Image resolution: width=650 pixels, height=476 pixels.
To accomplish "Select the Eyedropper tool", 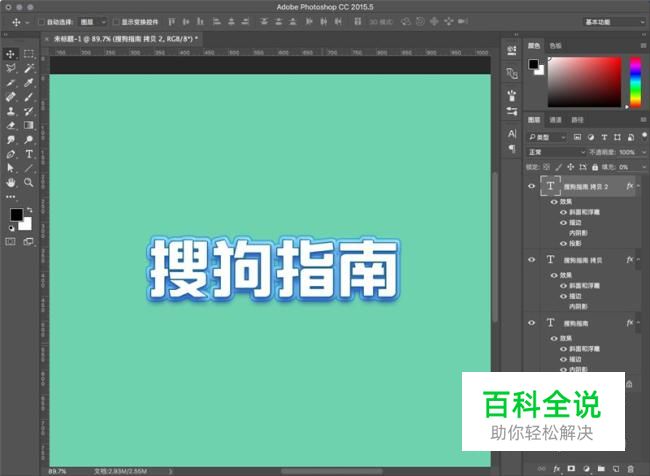I will point(29,83).
